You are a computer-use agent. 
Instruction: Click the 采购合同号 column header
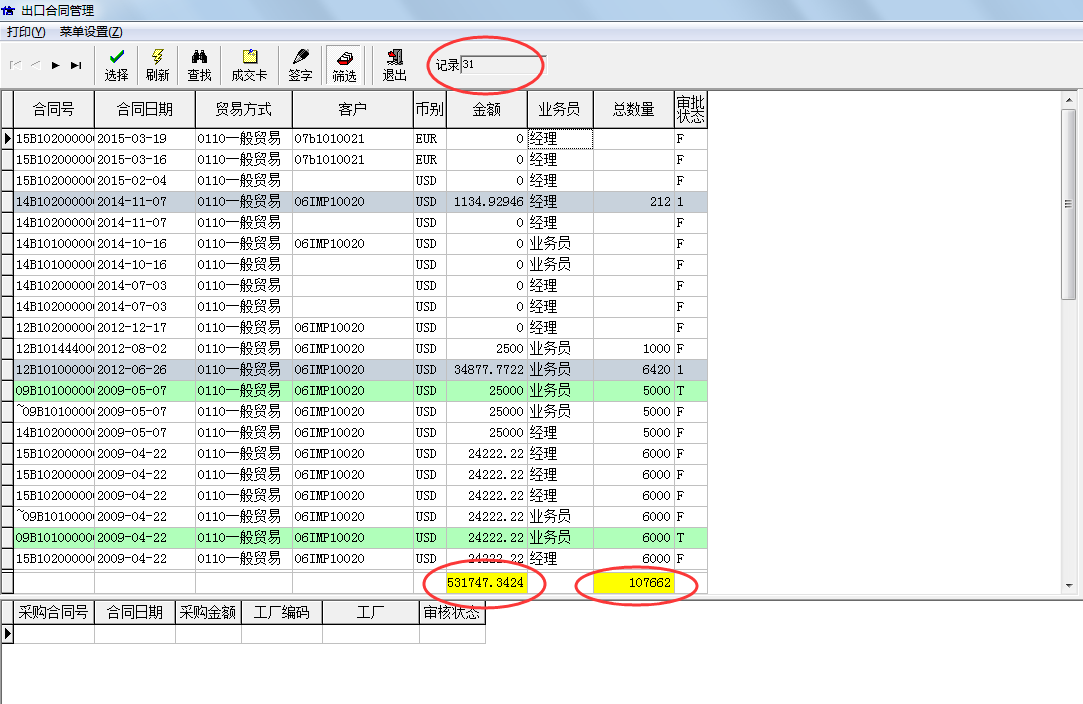[x=54, y=612]
